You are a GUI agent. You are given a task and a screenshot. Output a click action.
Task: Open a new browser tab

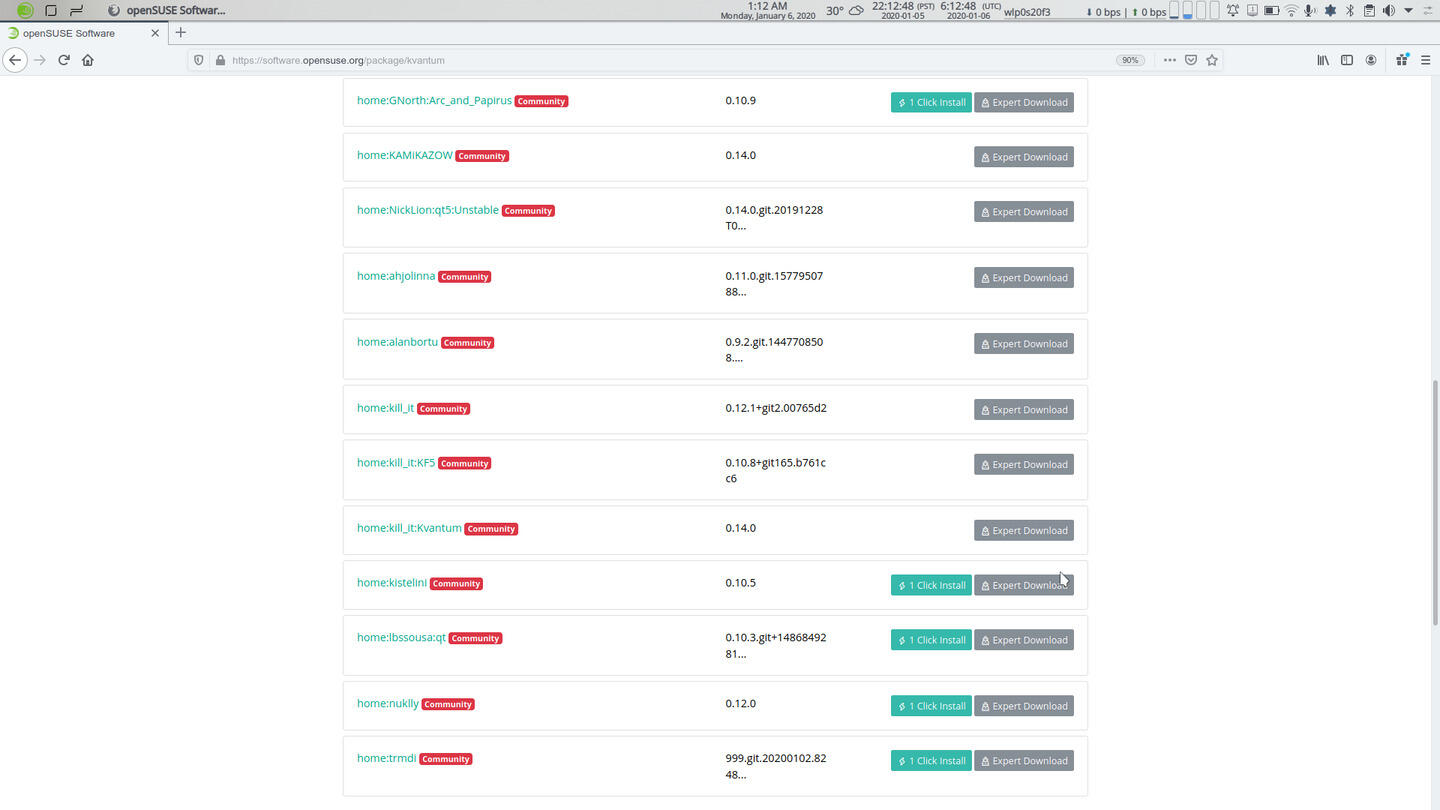coord(180,33)
